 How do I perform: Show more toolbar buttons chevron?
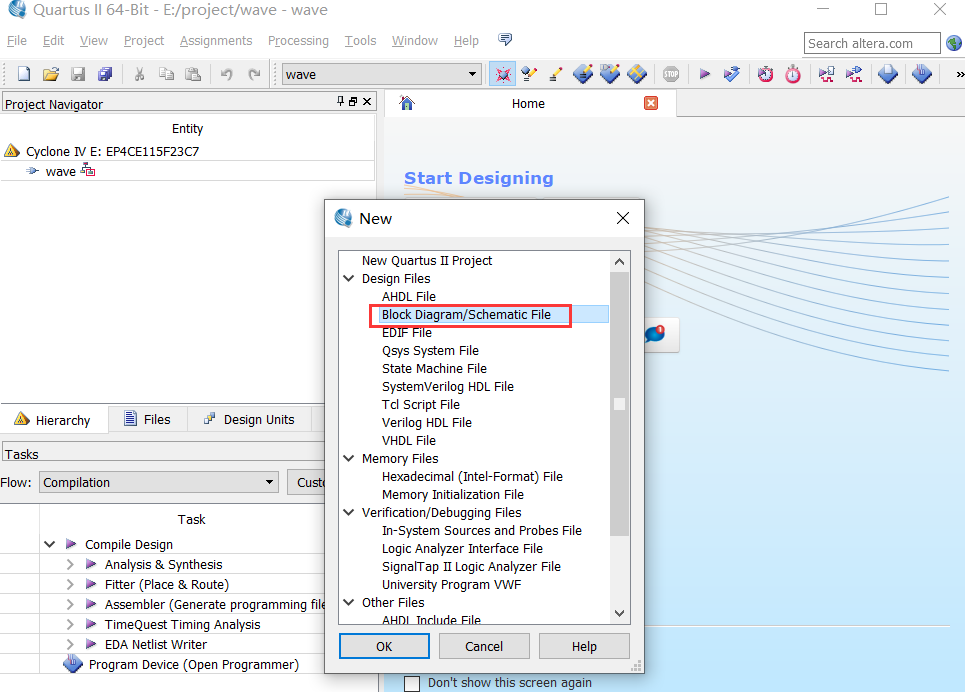coord(959,74)
